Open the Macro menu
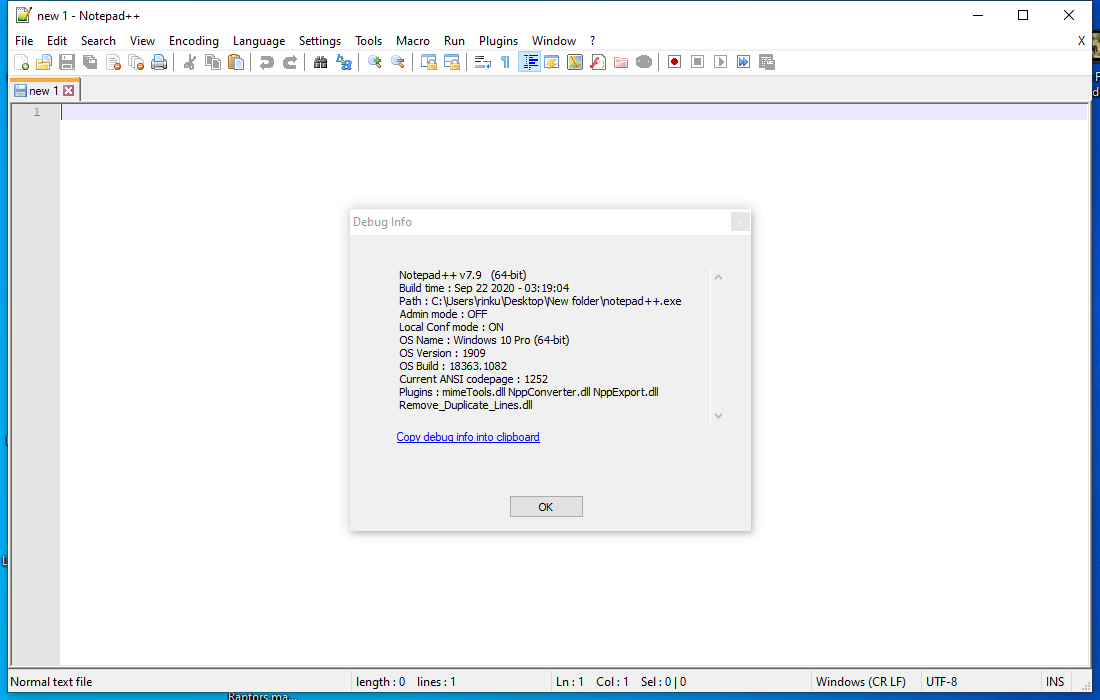 [412, 41]
